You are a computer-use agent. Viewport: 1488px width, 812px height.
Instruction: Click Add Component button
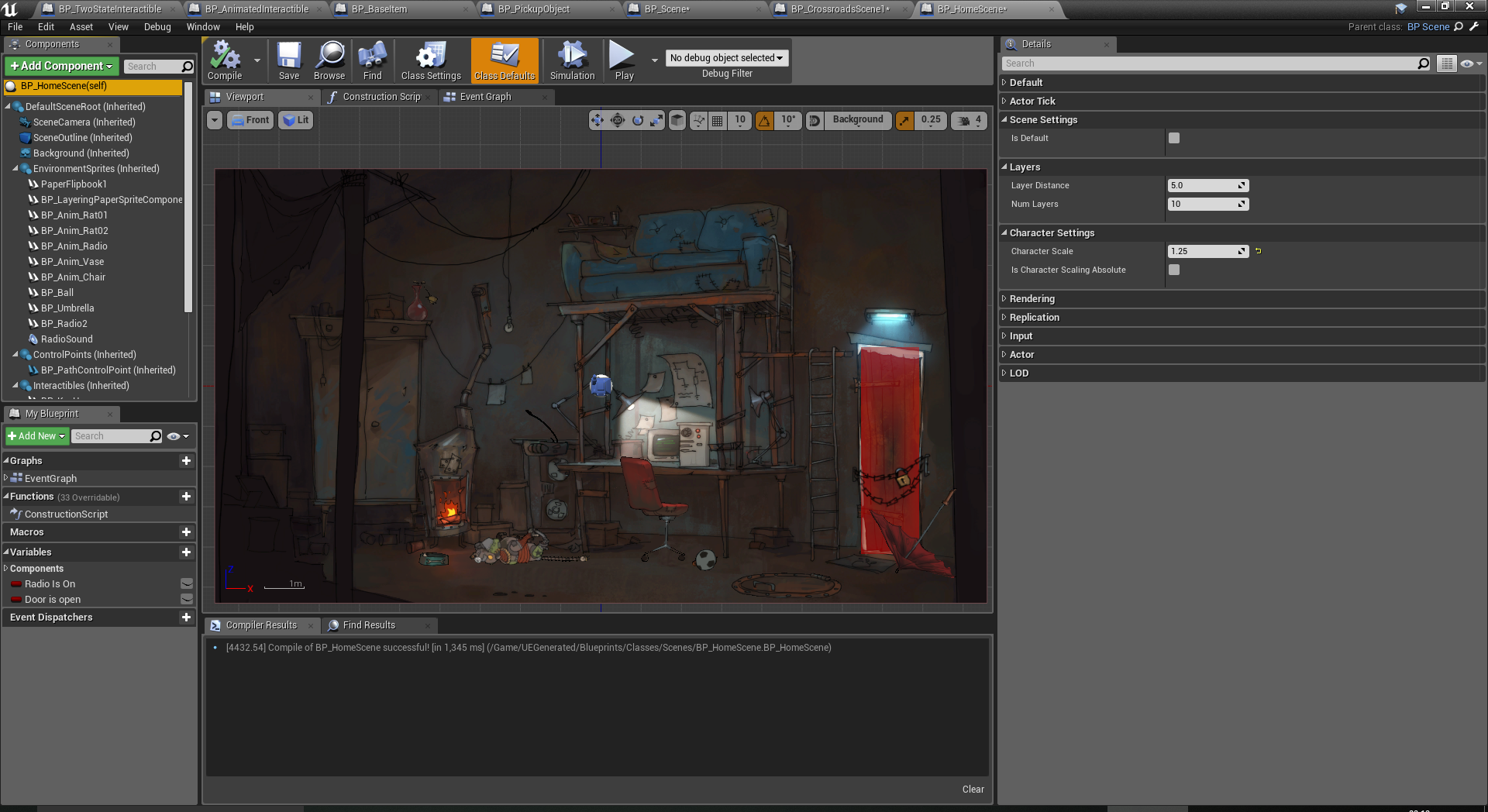pyautogui.click(x=62, y=66)
